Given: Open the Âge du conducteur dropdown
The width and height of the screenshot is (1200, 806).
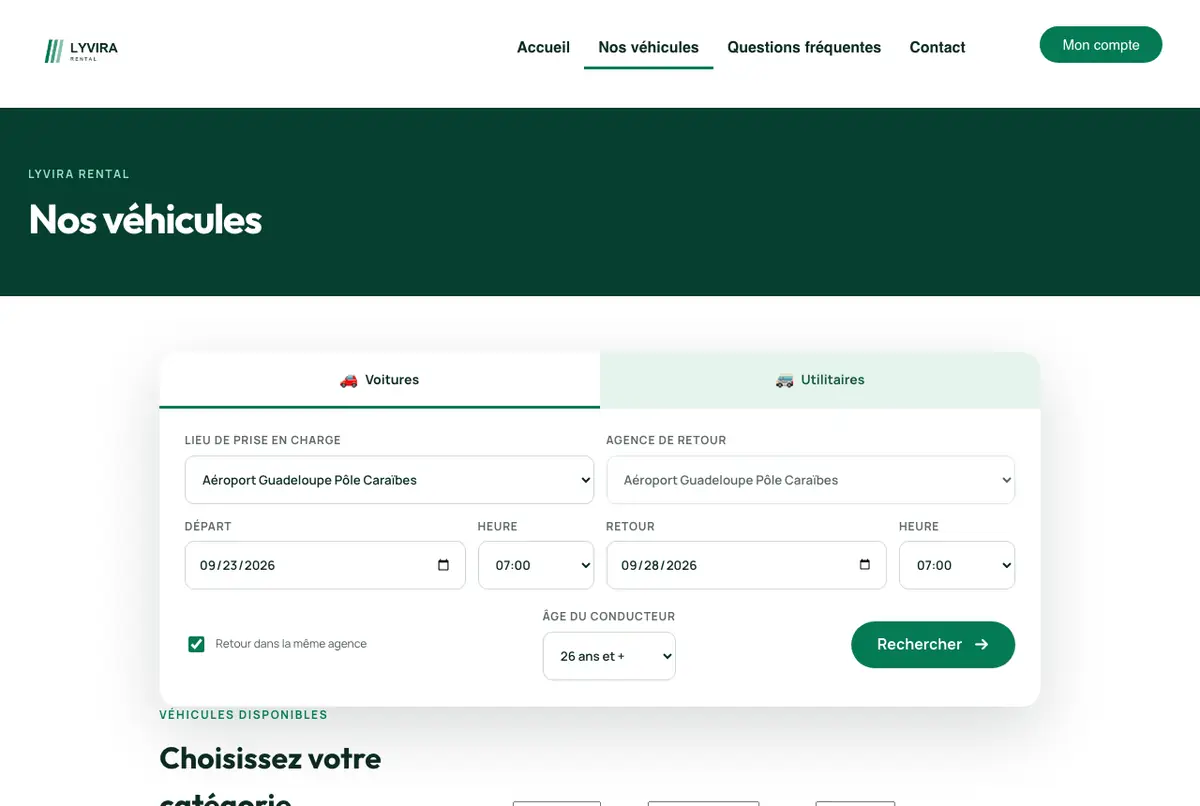Looking at the screenshot, I should click(609, 656).
